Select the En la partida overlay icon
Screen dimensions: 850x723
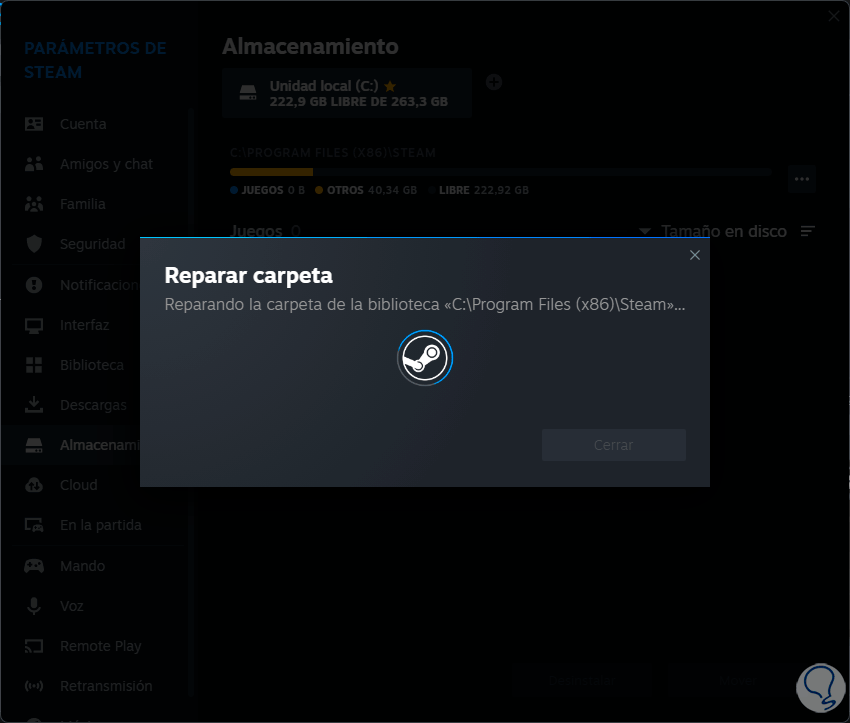34,525
